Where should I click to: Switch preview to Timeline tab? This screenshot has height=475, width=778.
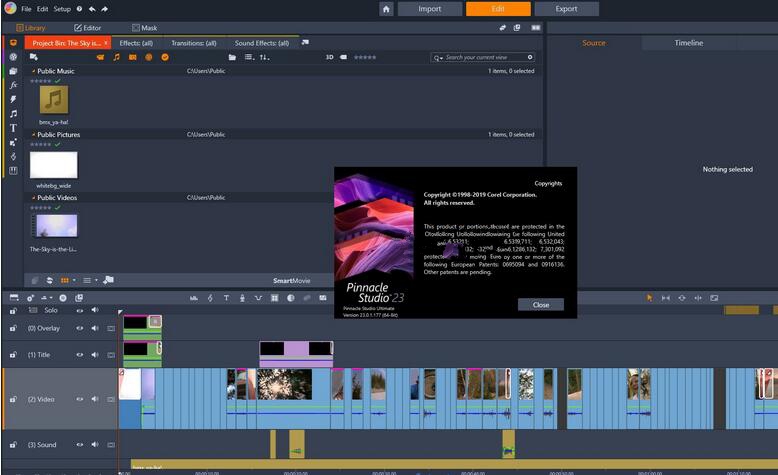pos(689,43)
